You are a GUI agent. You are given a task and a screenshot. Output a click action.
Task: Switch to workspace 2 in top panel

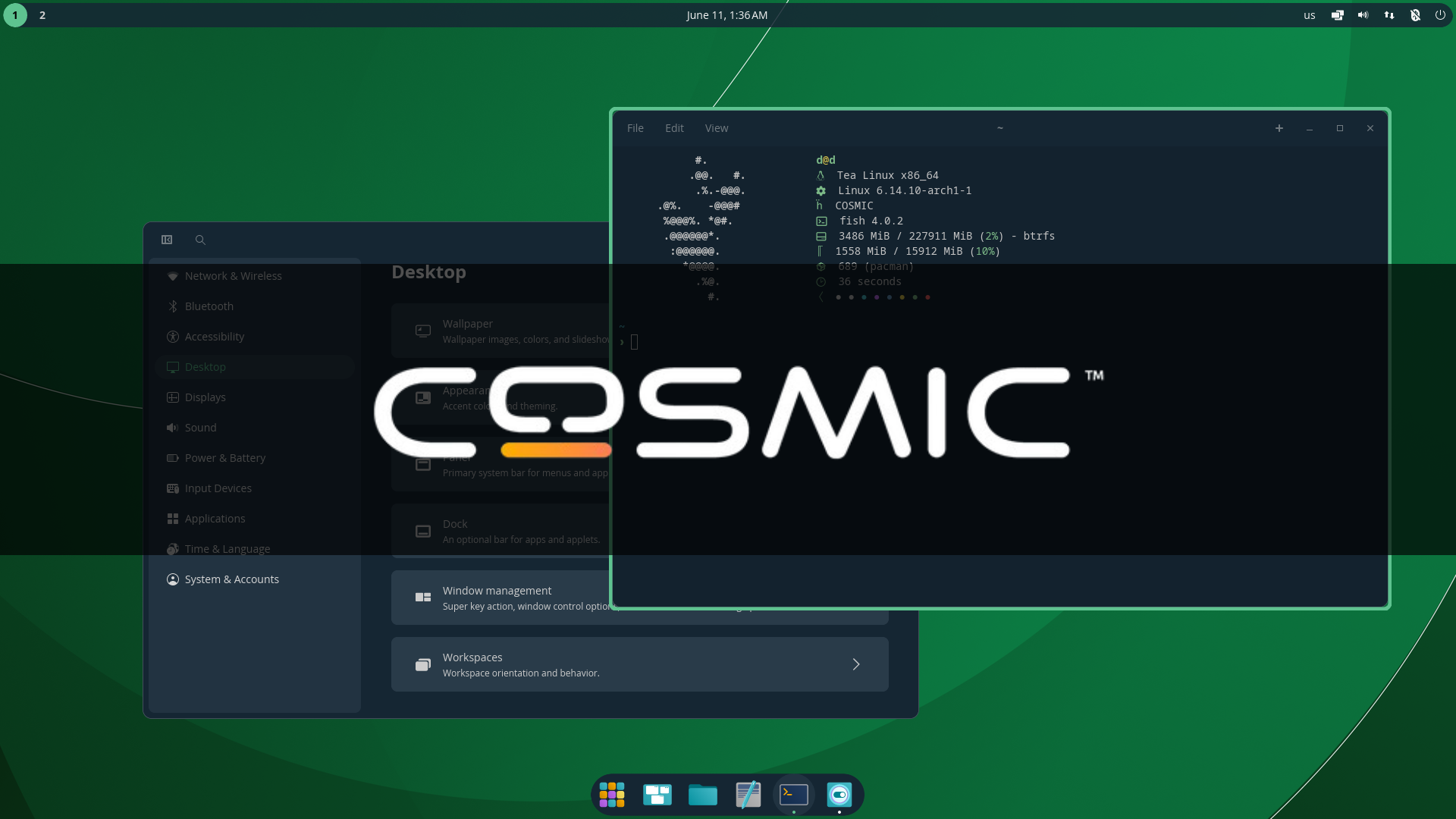(x=42, y=15)
